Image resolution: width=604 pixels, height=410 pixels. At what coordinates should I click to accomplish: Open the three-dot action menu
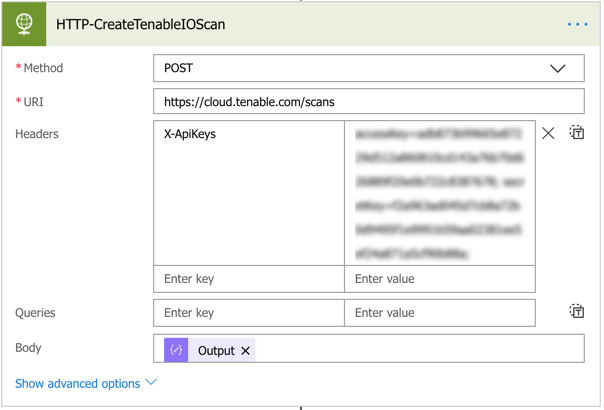pos(577,24)
